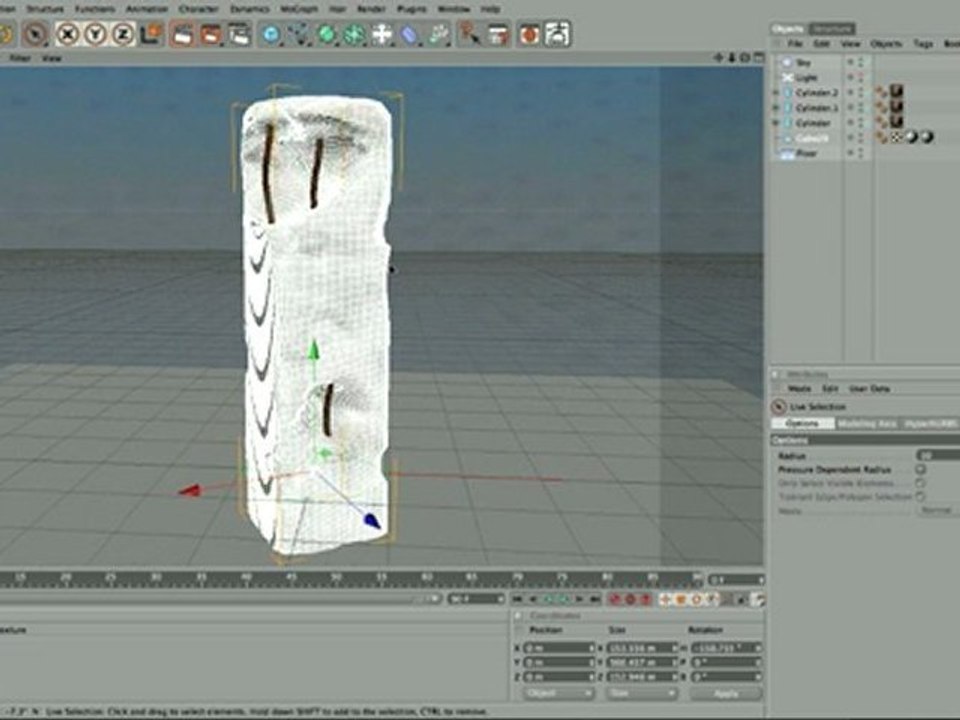Click the particle emitter icon
The width and height of the screenshot is (960, 720).
[x=438, y=34]
